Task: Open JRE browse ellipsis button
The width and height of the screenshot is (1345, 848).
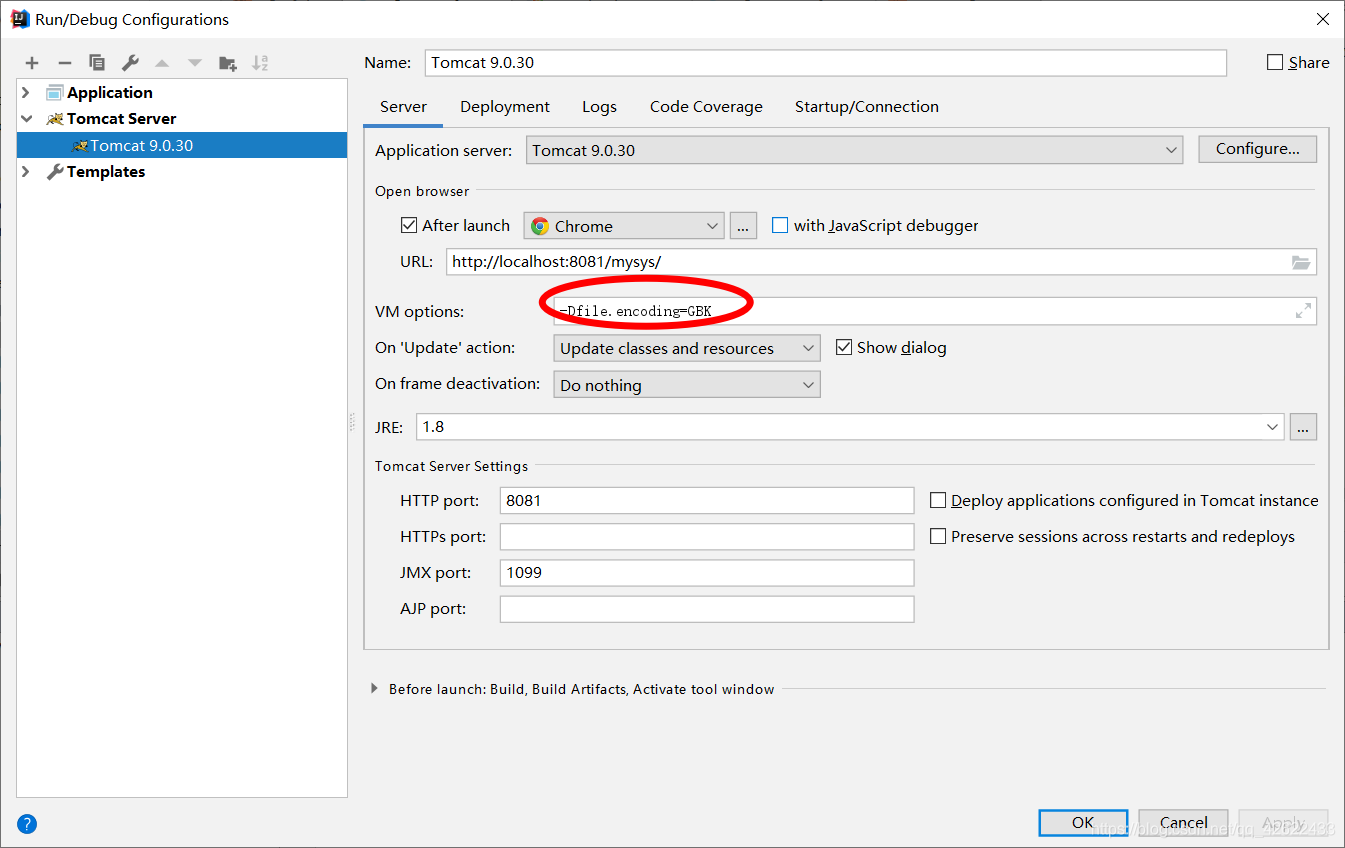Action: pyautogui.click(x=1303, y=427)
